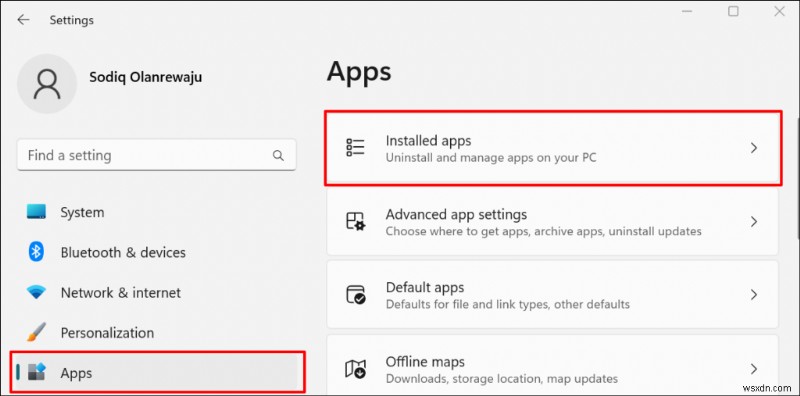The height and width of the screenshot is (396, 800).
Task: Click the Sodiq Olanrewaju account name
Action: tap(145, 77)
